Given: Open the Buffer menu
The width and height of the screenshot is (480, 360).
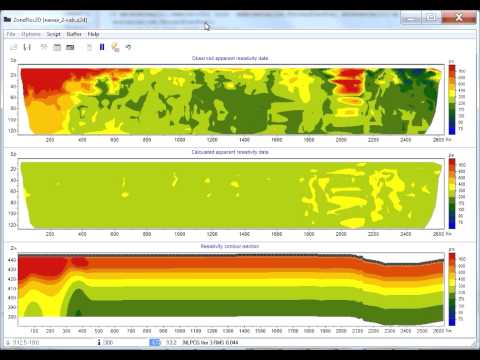Looking at the screenshot, I should 74,34.
